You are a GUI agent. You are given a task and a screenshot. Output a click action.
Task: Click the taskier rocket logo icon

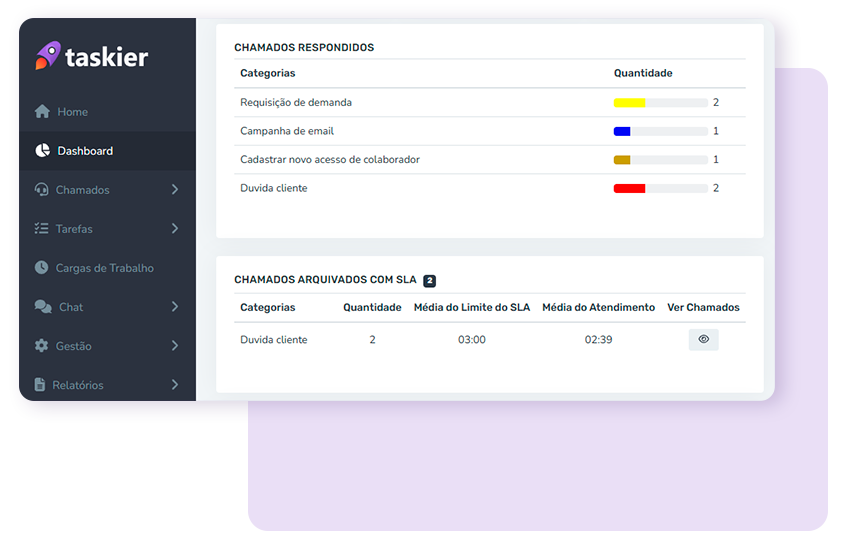47,56
